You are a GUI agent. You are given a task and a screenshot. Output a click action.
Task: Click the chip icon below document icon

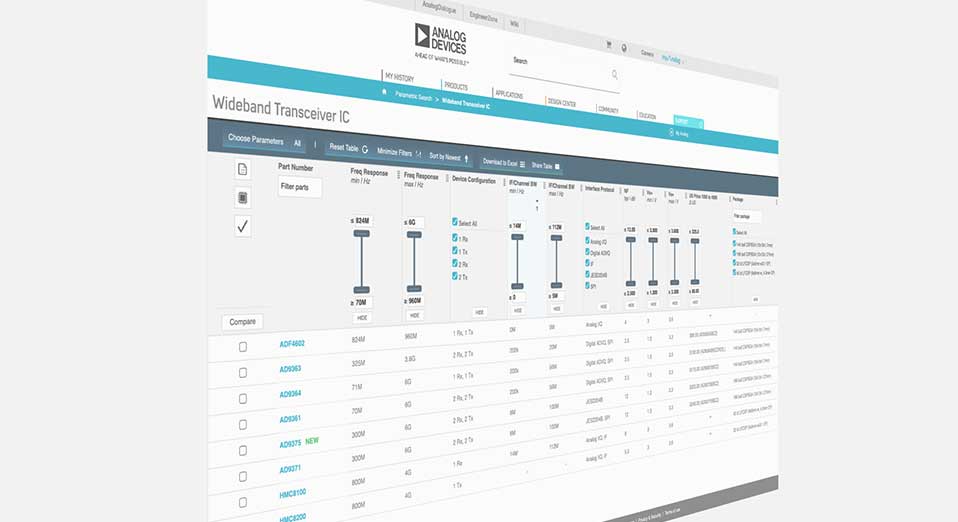coord(243,197)
